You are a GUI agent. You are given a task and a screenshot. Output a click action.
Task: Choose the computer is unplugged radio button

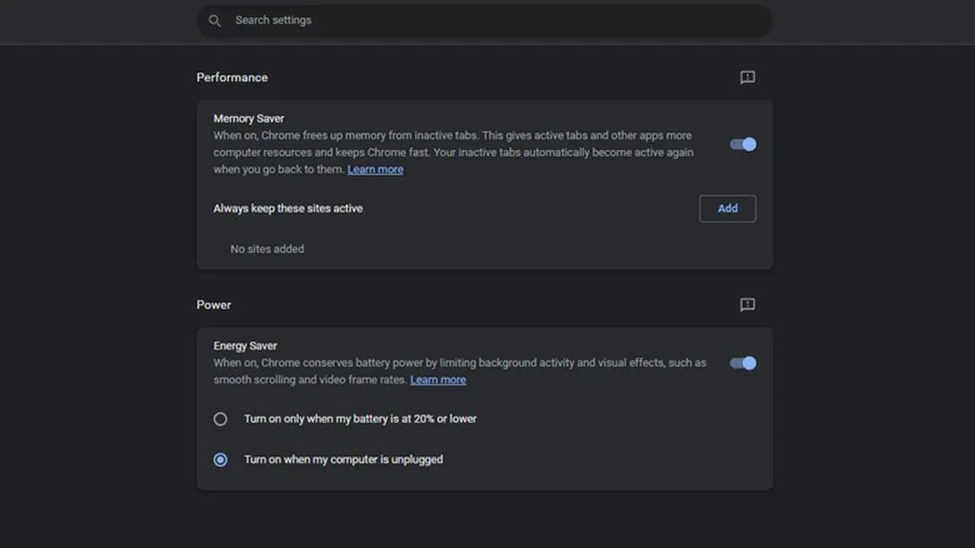(220, 460)
